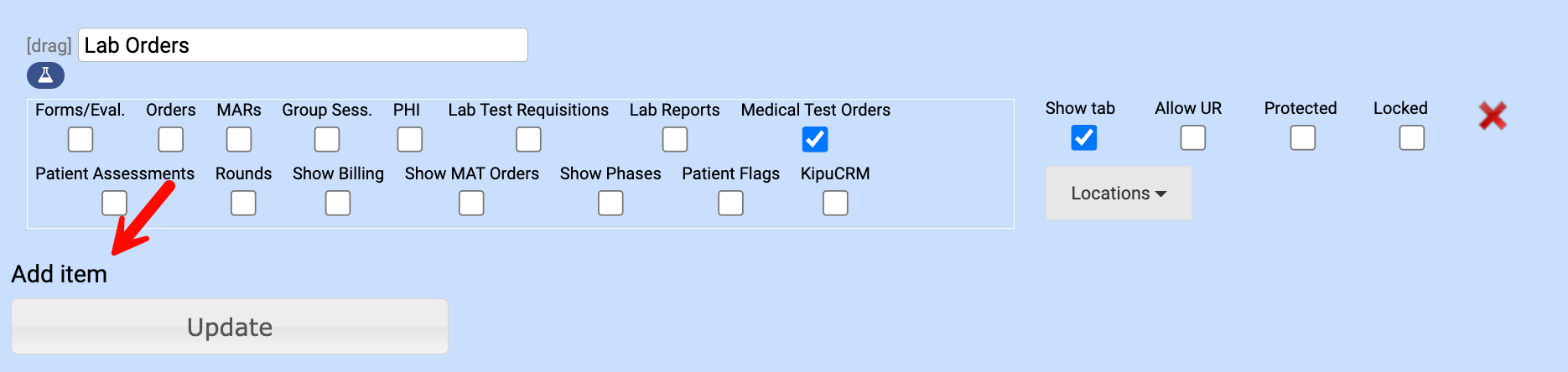Open the Locations dropdown
1568x372 pixels.
pos(1118,194)
